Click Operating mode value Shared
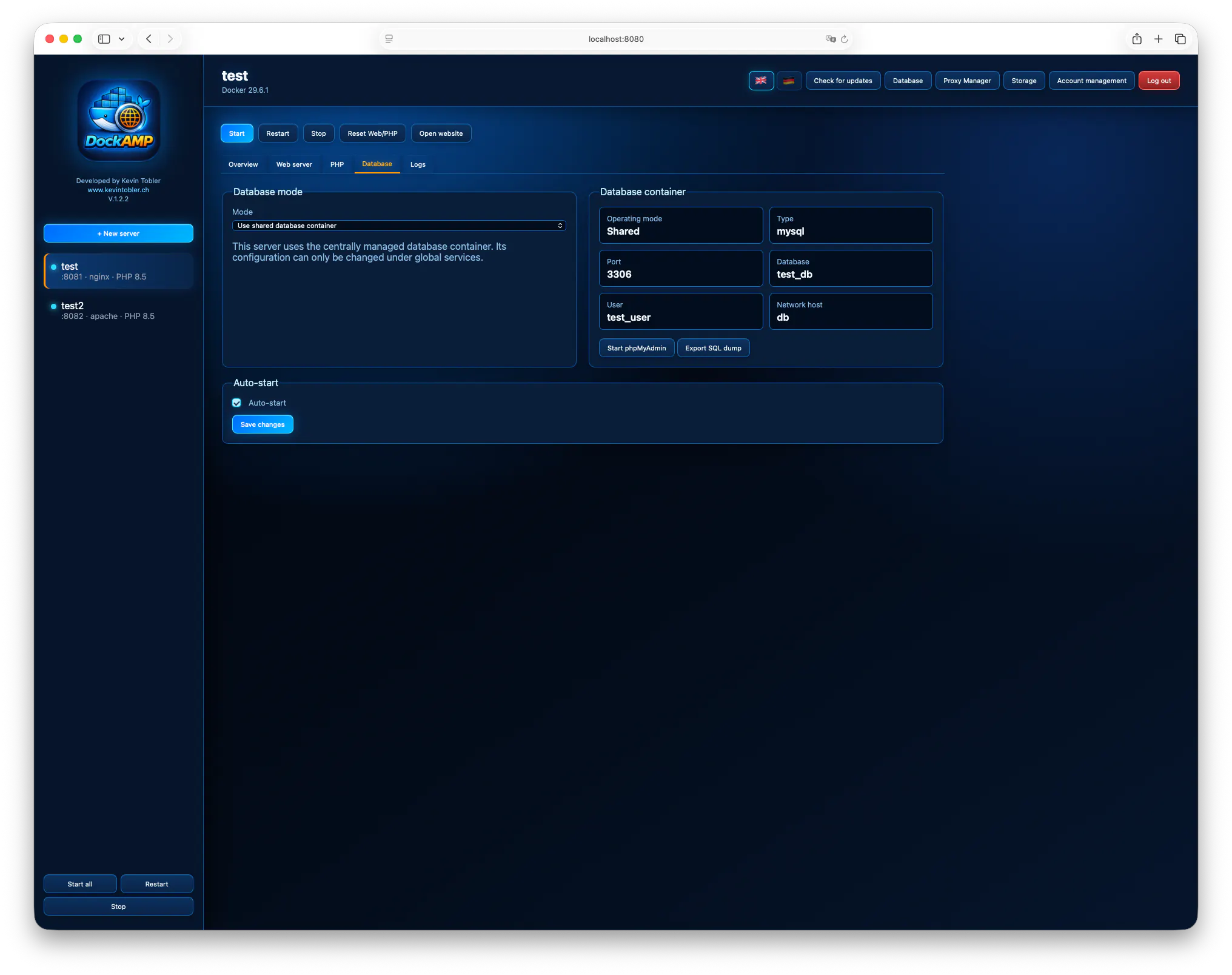Image resolution: width=1232 pixels, height=975 pixels. click(x=623, y=232)
